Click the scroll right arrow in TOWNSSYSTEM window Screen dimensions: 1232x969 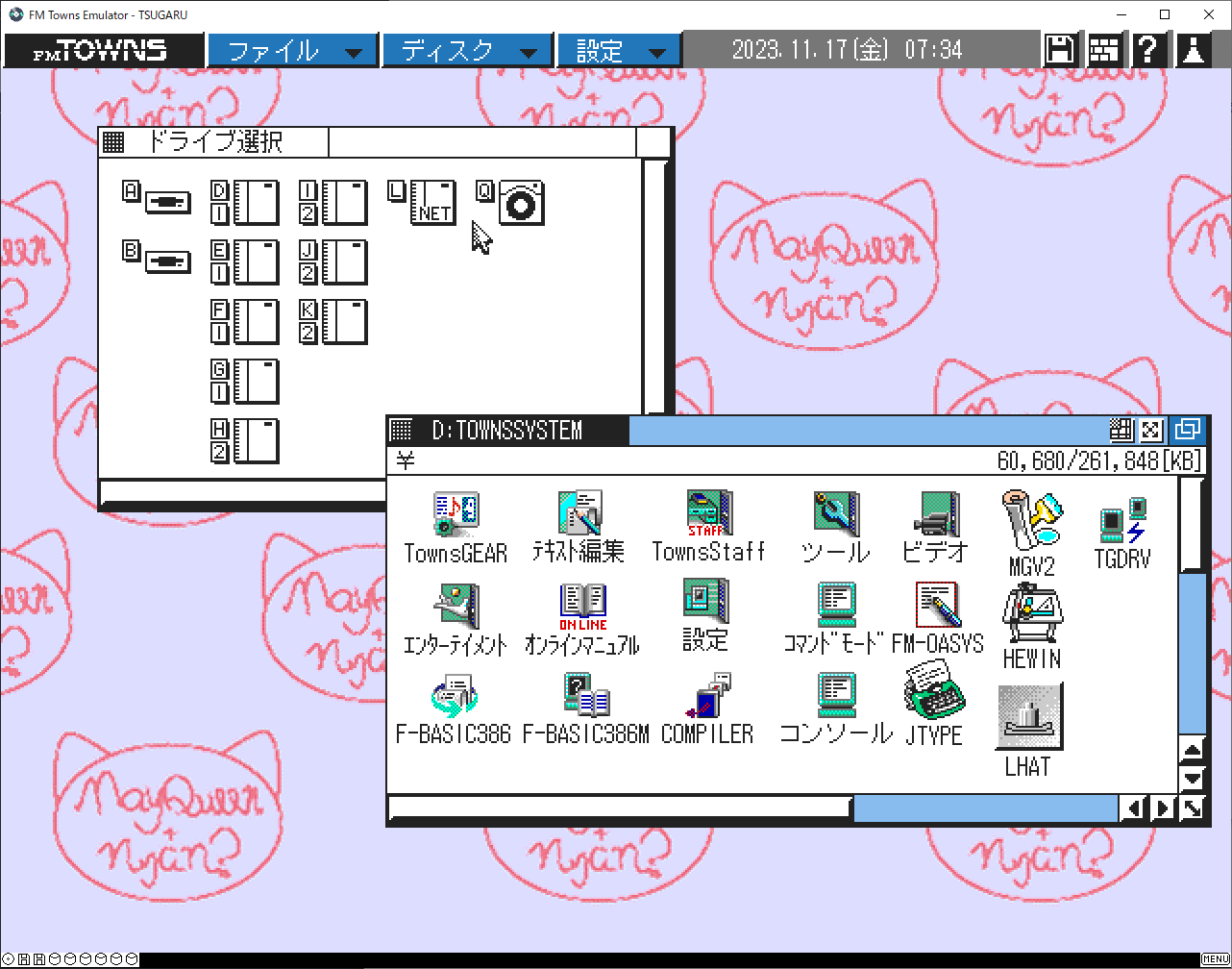pyautogui.click(x=1162, y=808)
